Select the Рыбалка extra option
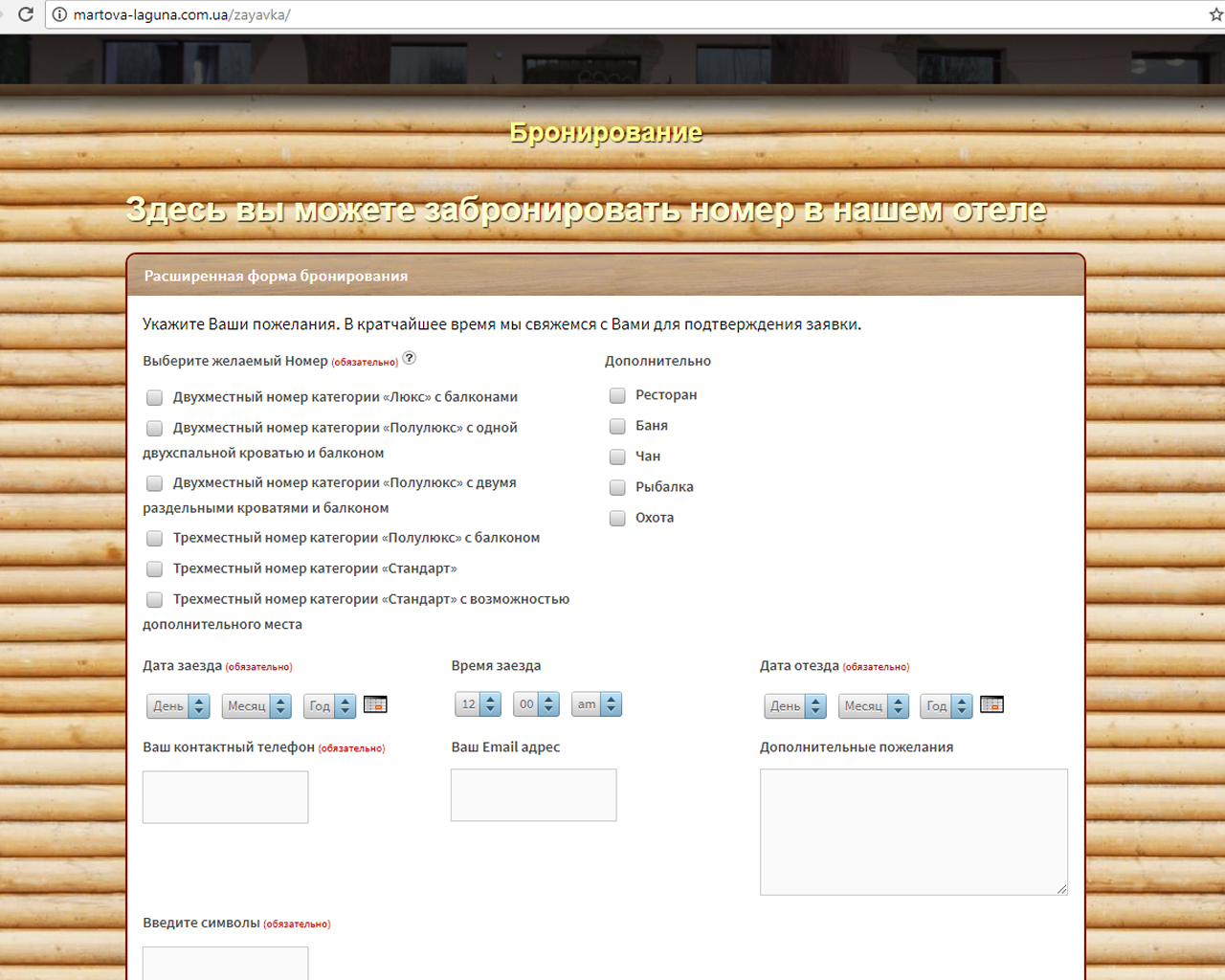This screenshot has height=980, width=1225. [x=617, y=487]
